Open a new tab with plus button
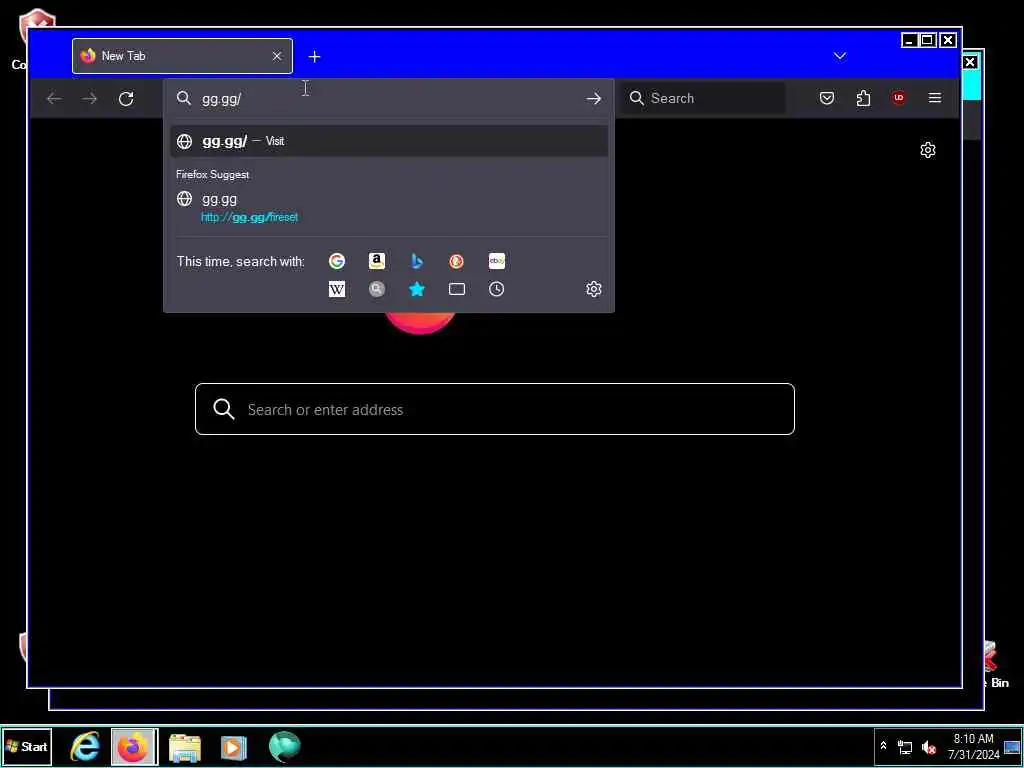The image size is (1024, 768). click(315, 57)
